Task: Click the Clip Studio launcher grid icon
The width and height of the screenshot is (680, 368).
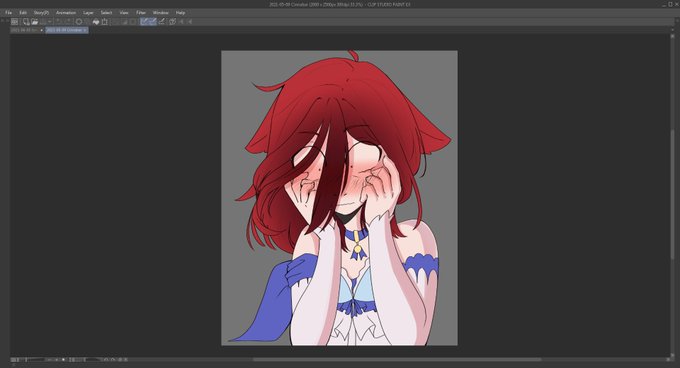Action: click(x=14, y=22)
